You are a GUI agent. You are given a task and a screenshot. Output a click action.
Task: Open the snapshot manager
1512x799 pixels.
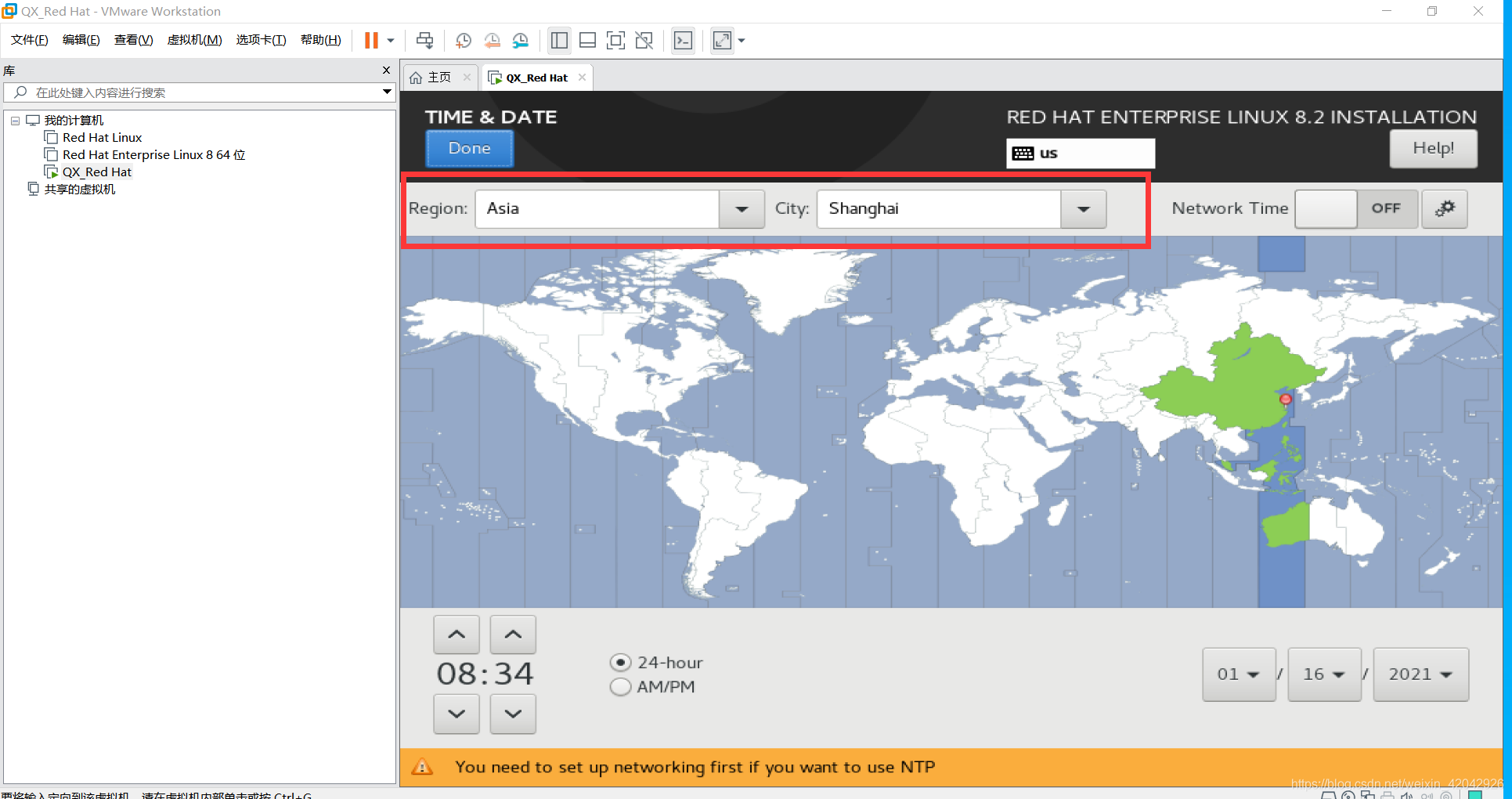[520, 40]
